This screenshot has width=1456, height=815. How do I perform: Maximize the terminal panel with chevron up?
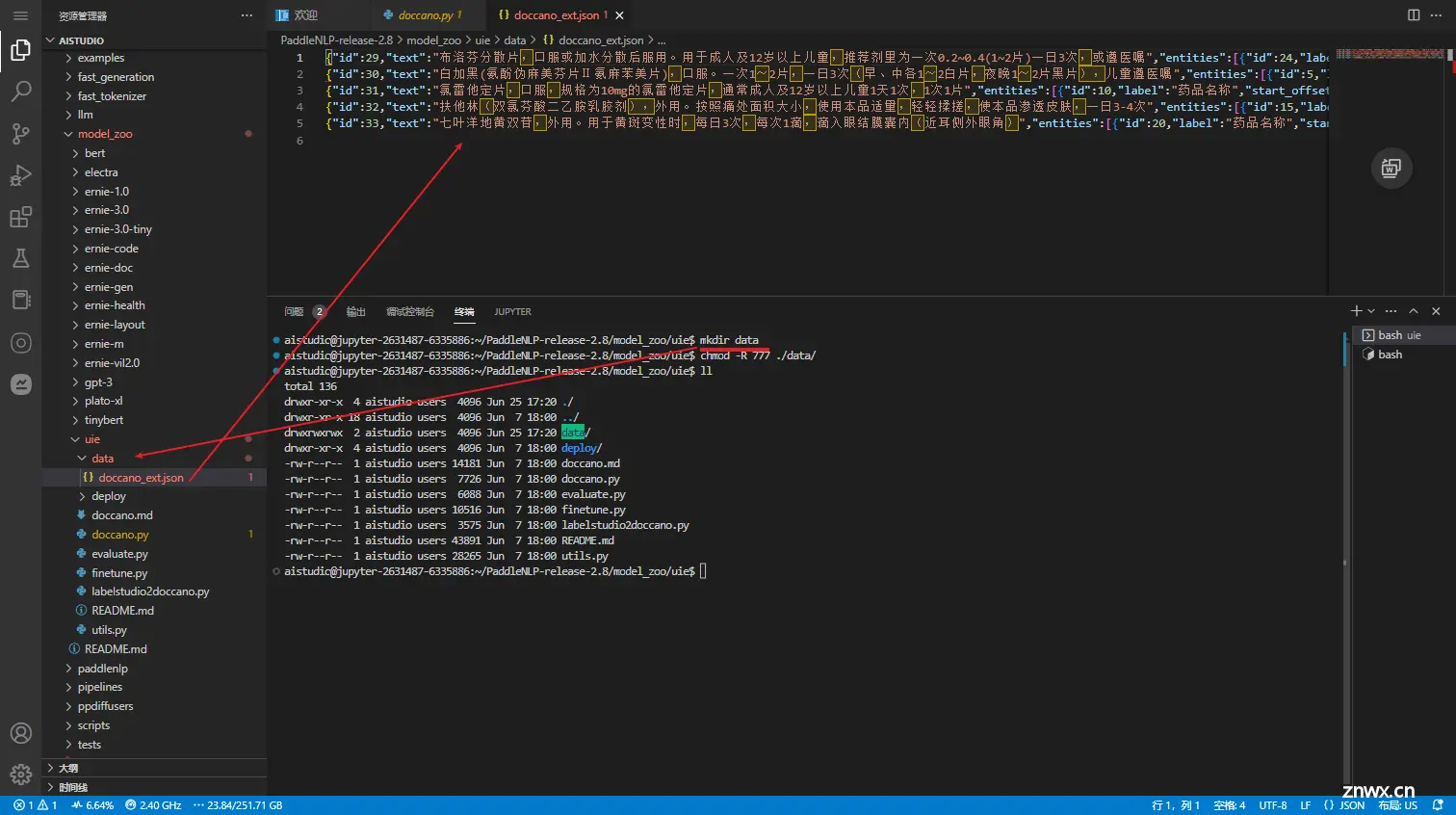[x=1414, y=311]
